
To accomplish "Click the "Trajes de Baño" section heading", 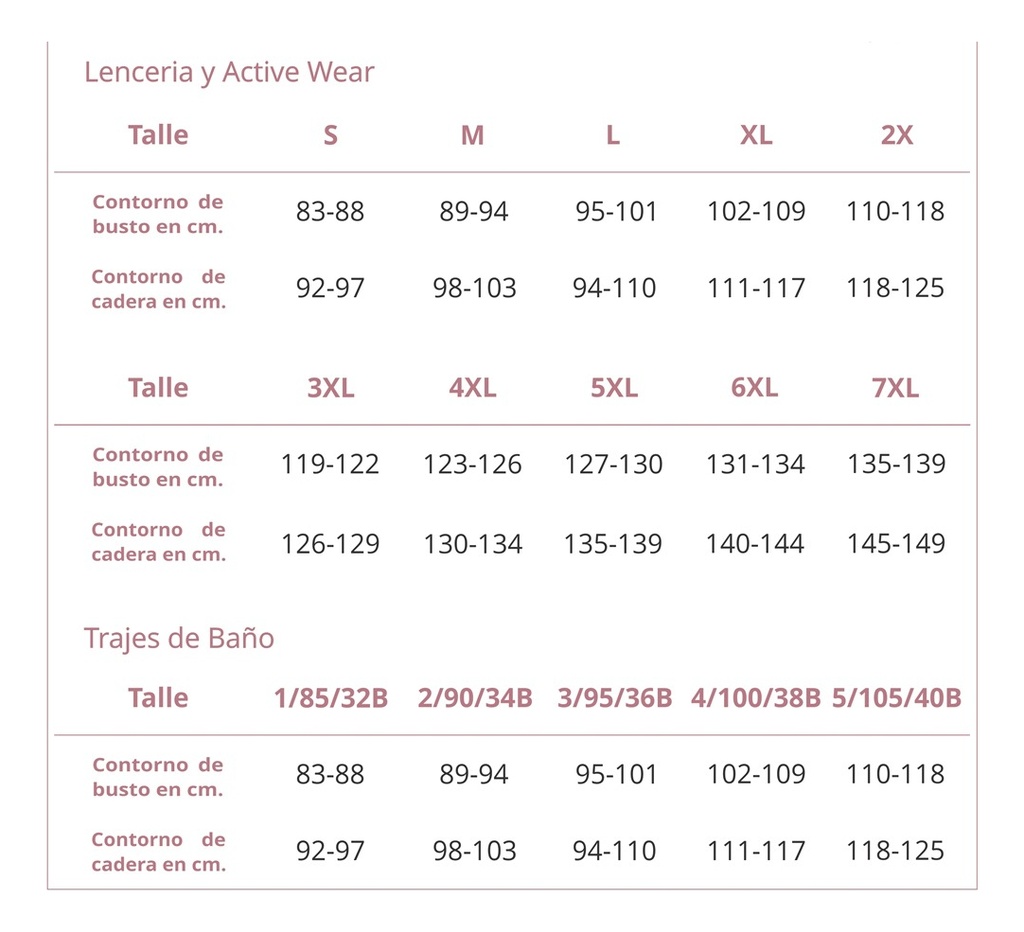I will click(x=179, y=638).
